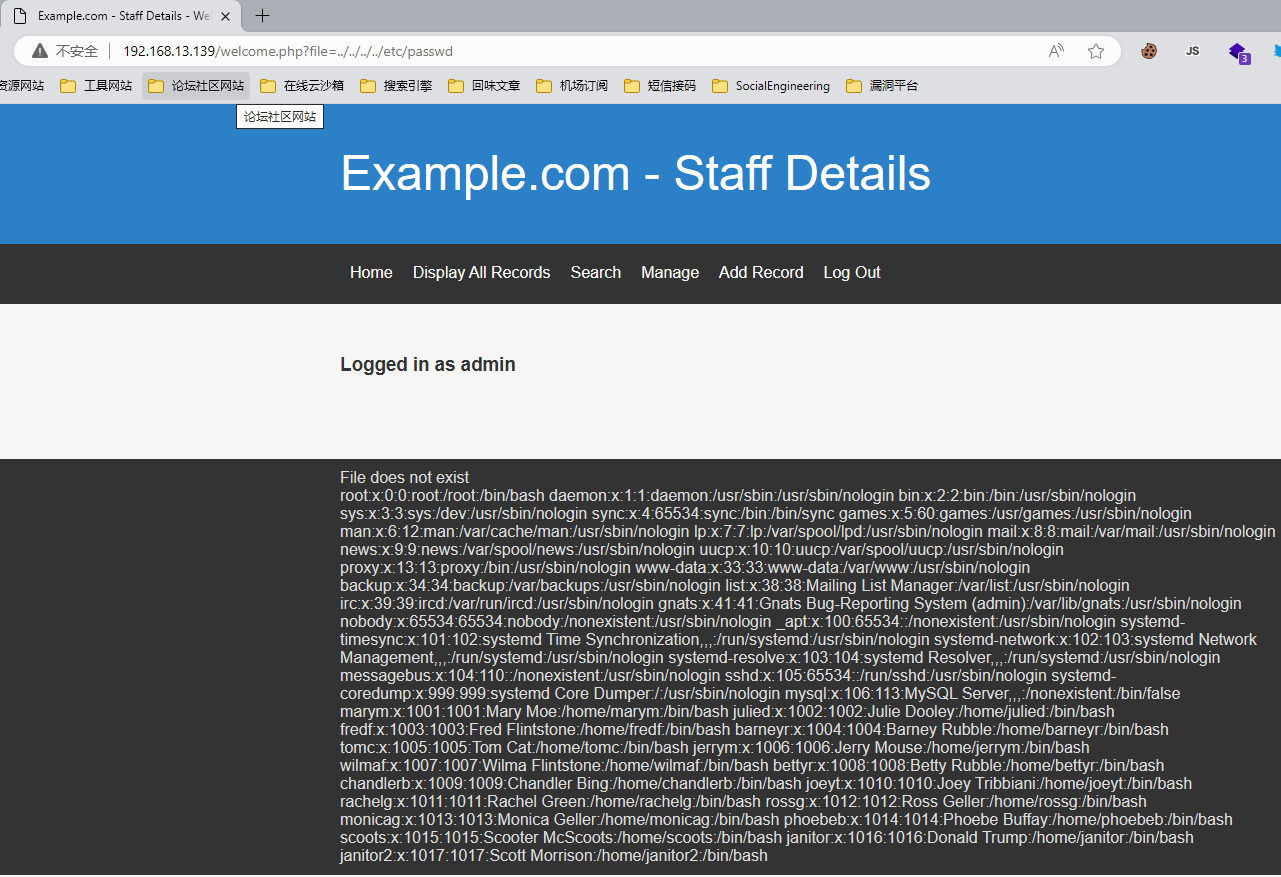Open the 机场订阅 bookmark folder
Viewport: 1281px width, 877px height.
click(572, 86)
